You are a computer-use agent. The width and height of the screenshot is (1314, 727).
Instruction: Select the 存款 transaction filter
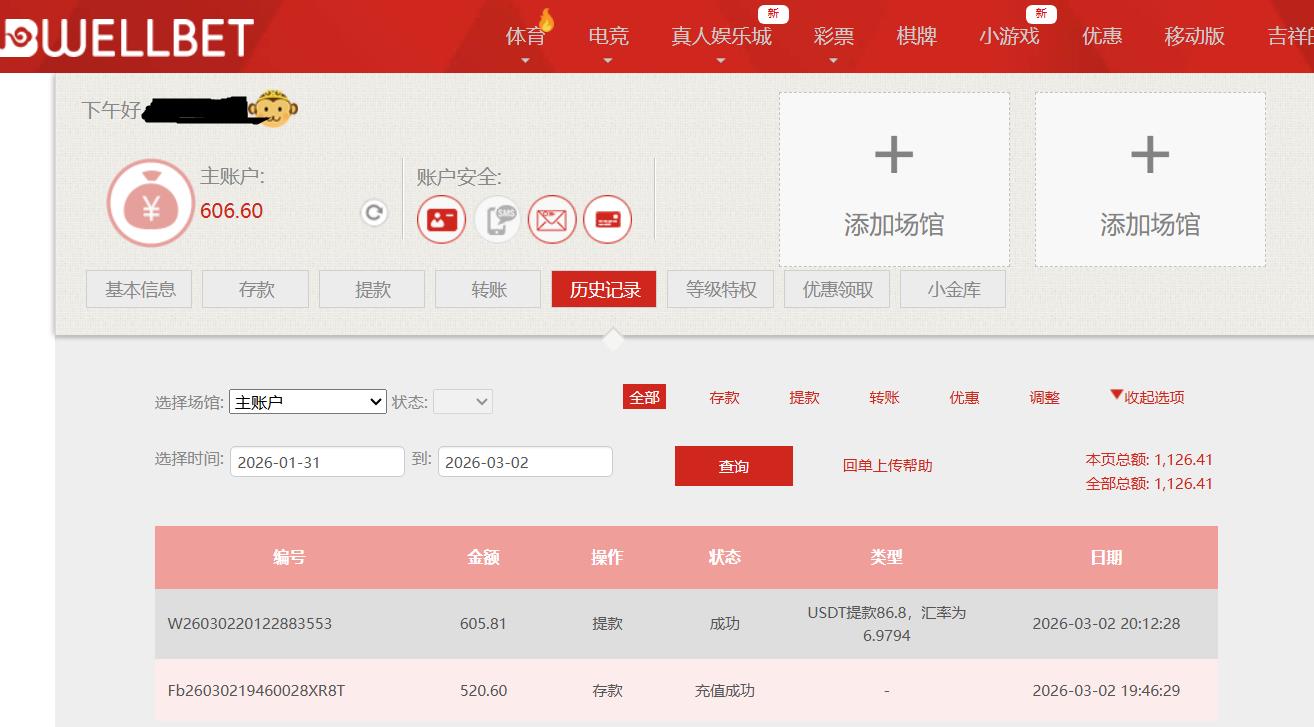[724, 397]
